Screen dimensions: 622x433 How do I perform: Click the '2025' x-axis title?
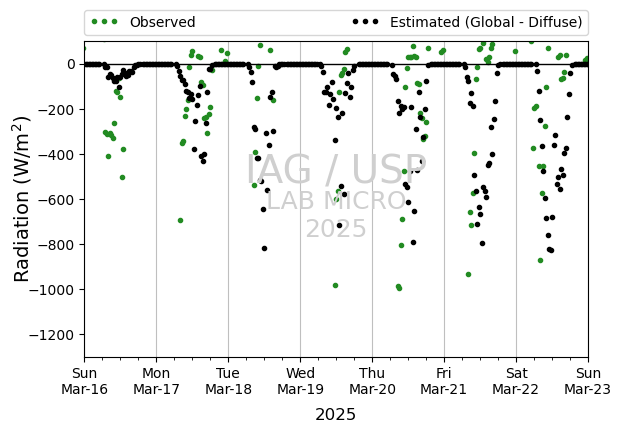click(x=336, y=415)
